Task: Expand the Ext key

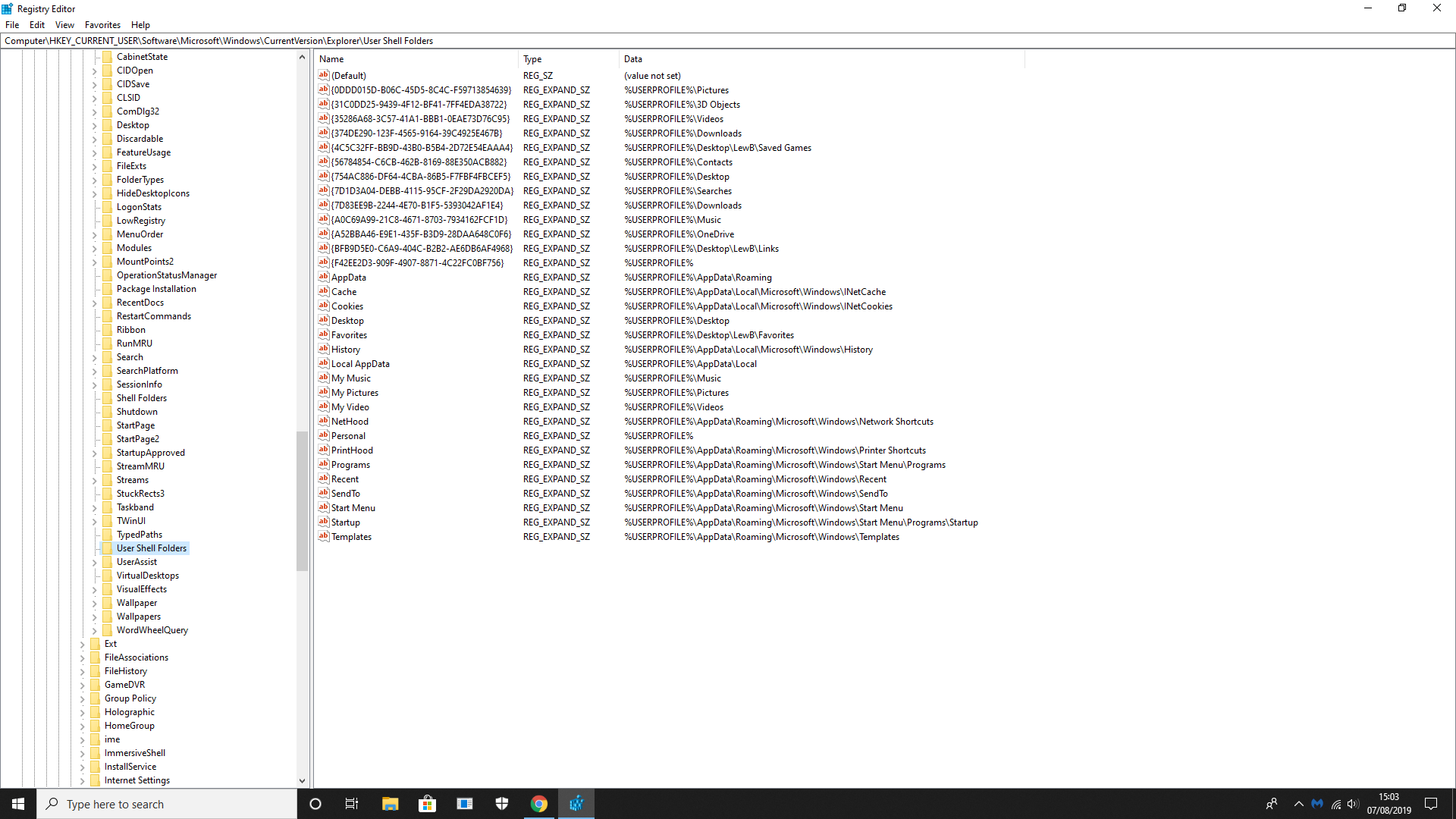Action: point(83,644)
